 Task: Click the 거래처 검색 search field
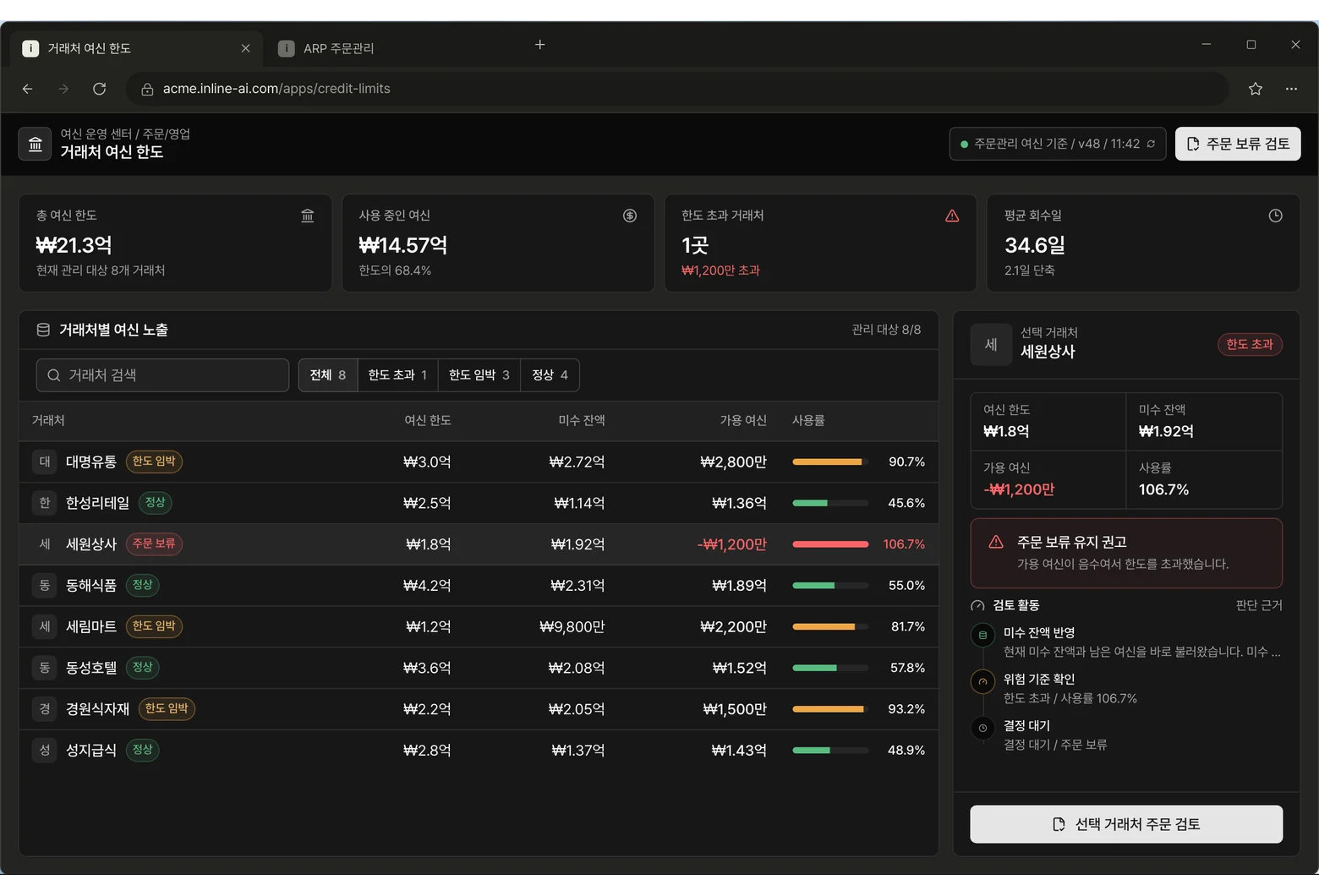[162, 375]
